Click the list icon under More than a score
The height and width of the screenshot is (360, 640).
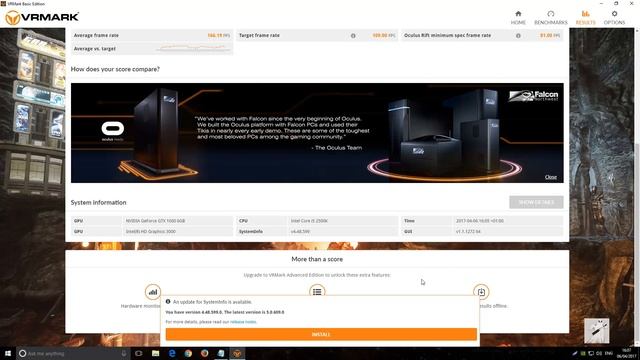point(317,291)
